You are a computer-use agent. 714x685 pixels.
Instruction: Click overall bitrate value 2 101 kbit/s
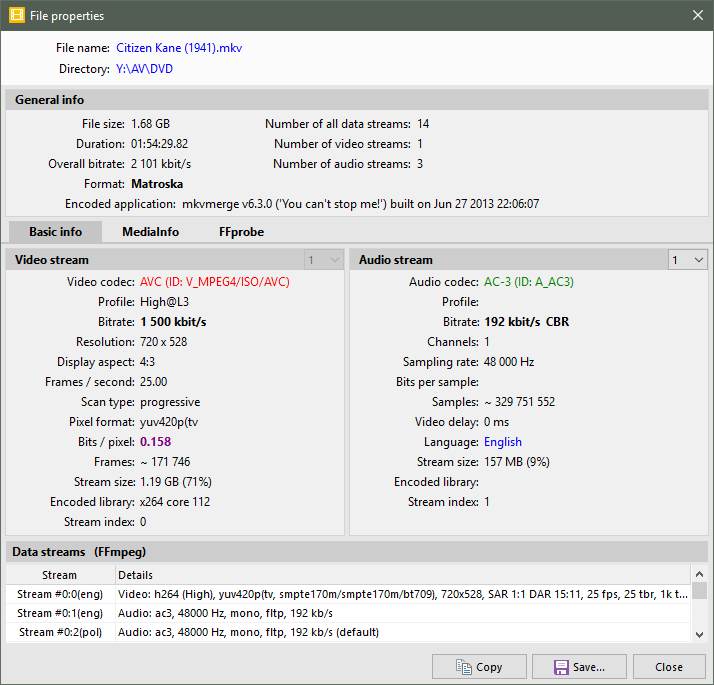click(161, 164)
